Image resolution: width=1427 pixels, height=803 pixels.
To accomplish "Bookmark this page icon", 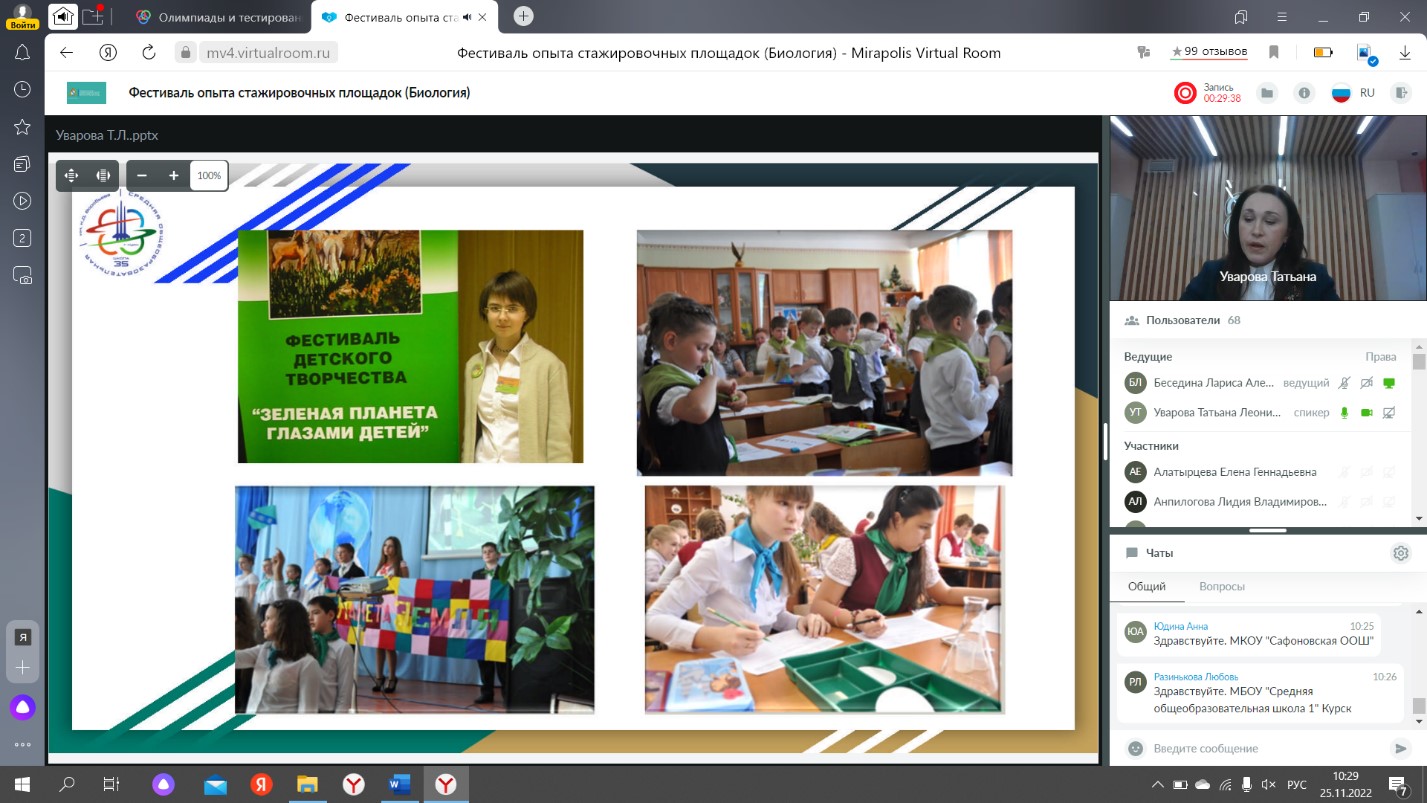I will click(1274, 53).
